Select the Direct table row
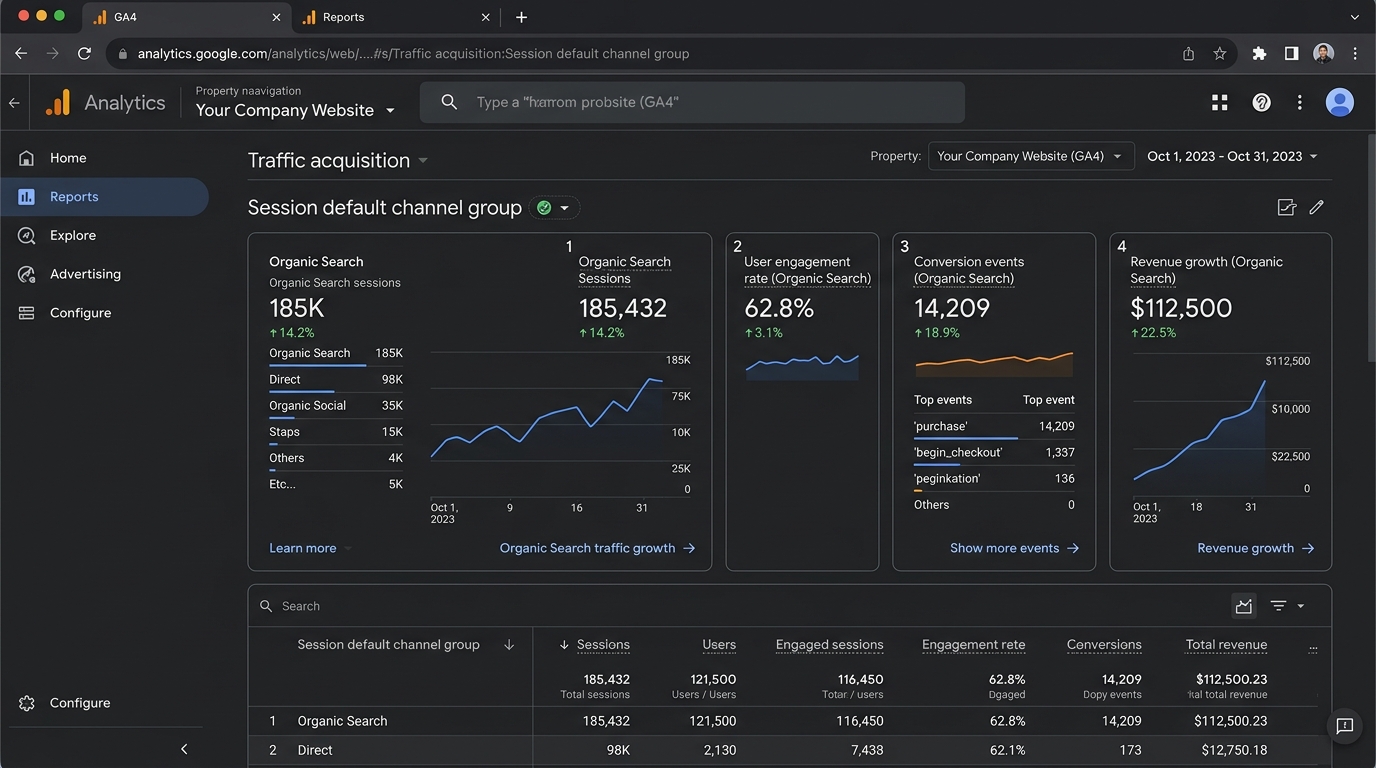Viewport: 1376px width, 768px height. (790, 750)
